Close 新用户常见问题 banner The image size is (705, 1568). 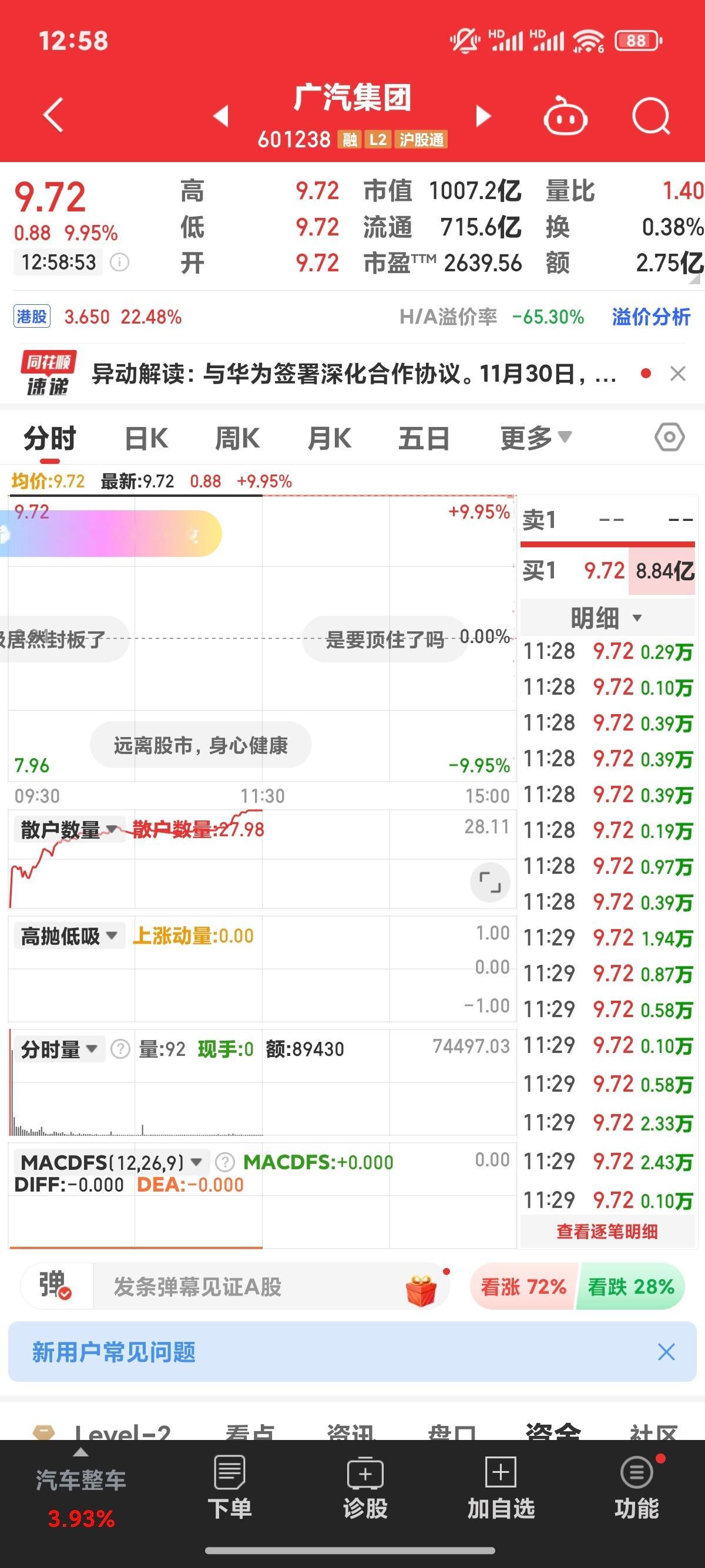coord(667,1352)
